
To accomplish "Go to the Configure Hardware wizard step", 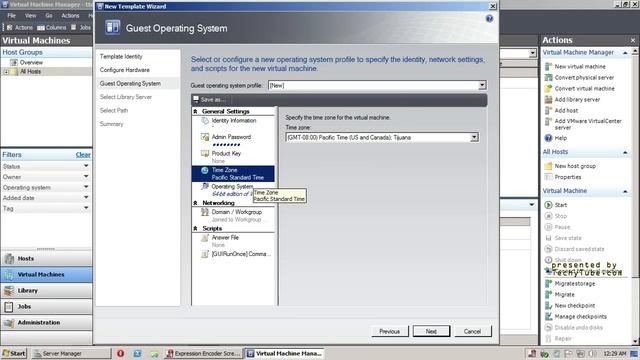I will pos(124,70).
